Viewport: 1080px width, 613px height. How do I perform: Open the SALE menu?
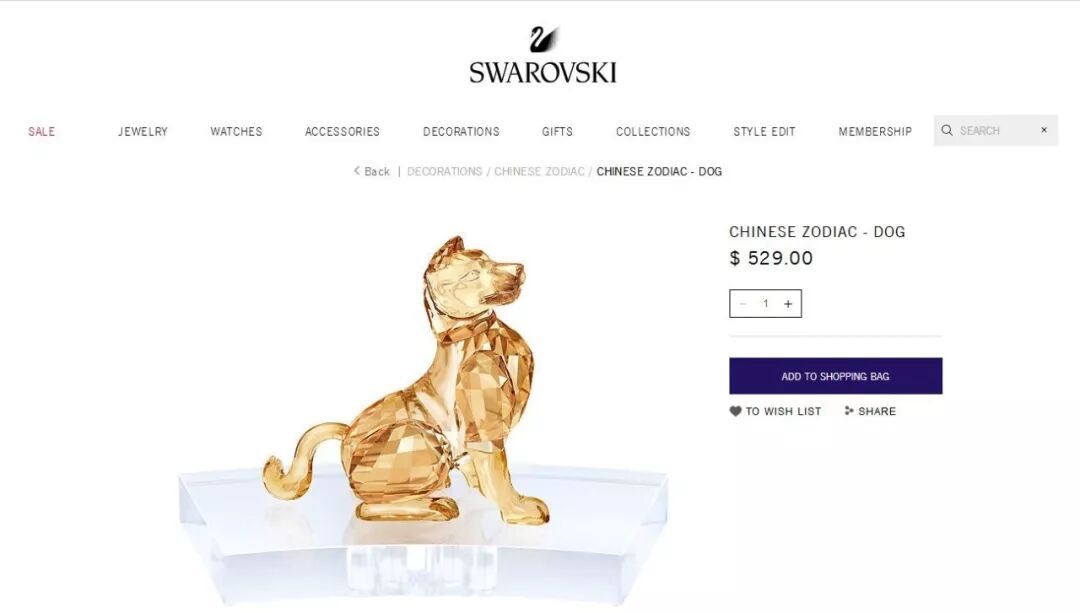[41, 132]
